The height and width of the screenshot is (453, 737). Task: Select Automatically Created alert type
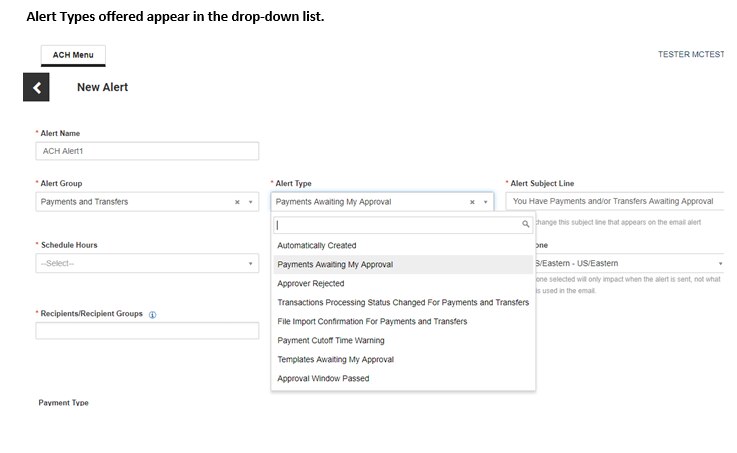pos(317,245)
